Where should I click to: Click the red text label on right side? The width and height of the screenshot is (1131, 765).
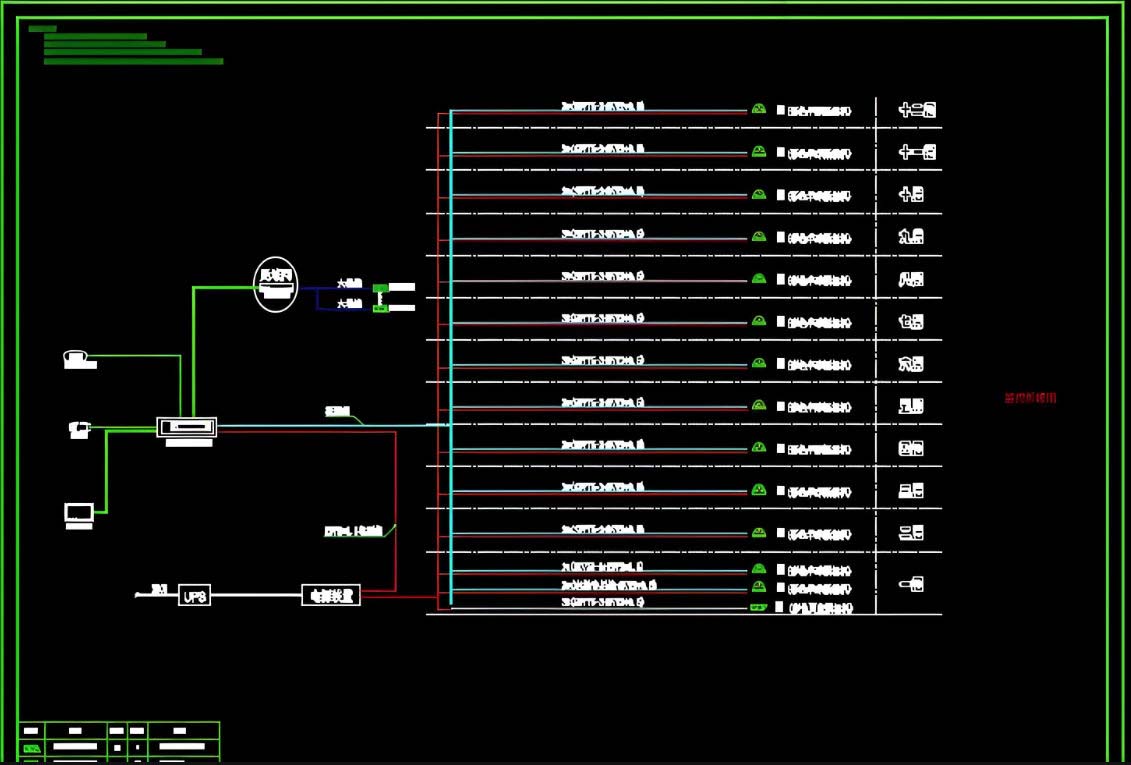(1030, 398)
